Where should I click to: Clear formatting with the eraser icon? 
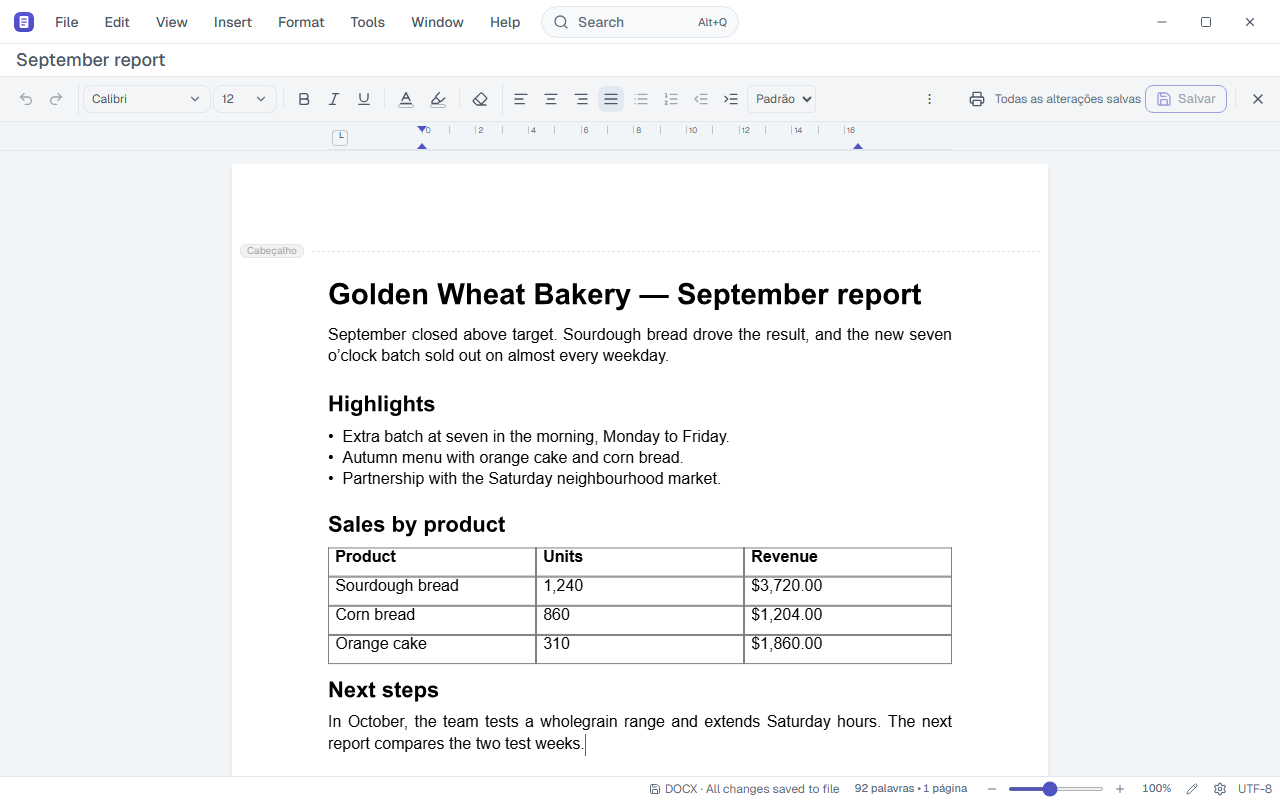[x=480, y=99]
